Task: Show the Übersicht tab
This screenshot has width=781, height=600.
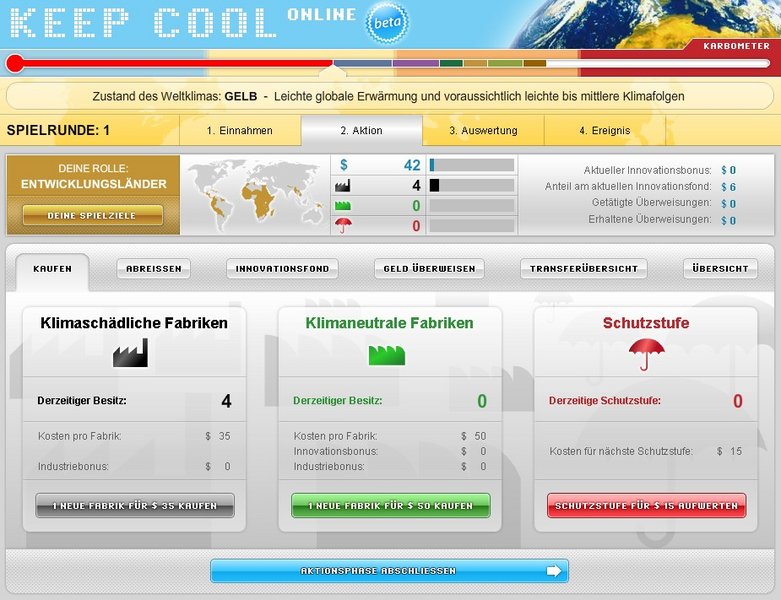Action: (720, 269)
